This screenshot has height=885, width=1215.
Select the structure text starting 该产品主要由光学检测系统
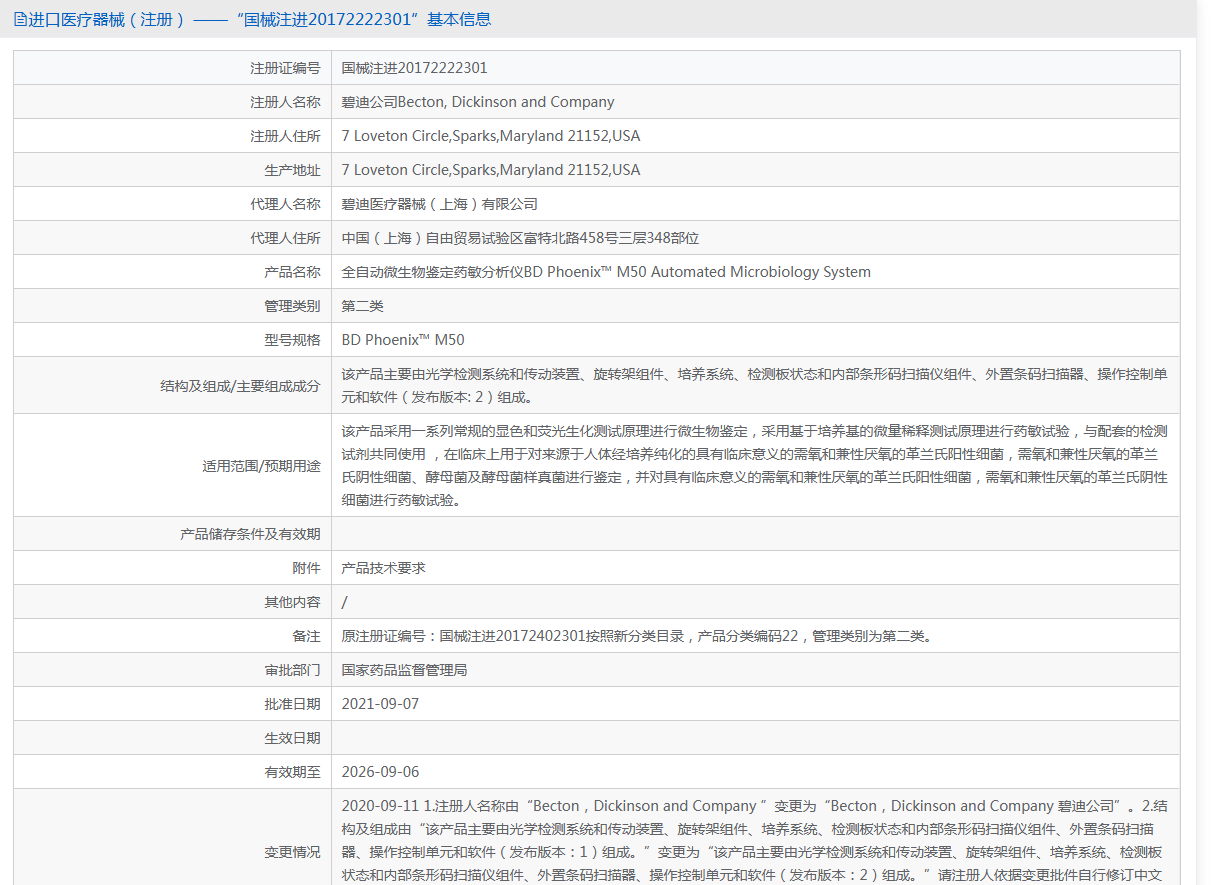coord(754,386)
